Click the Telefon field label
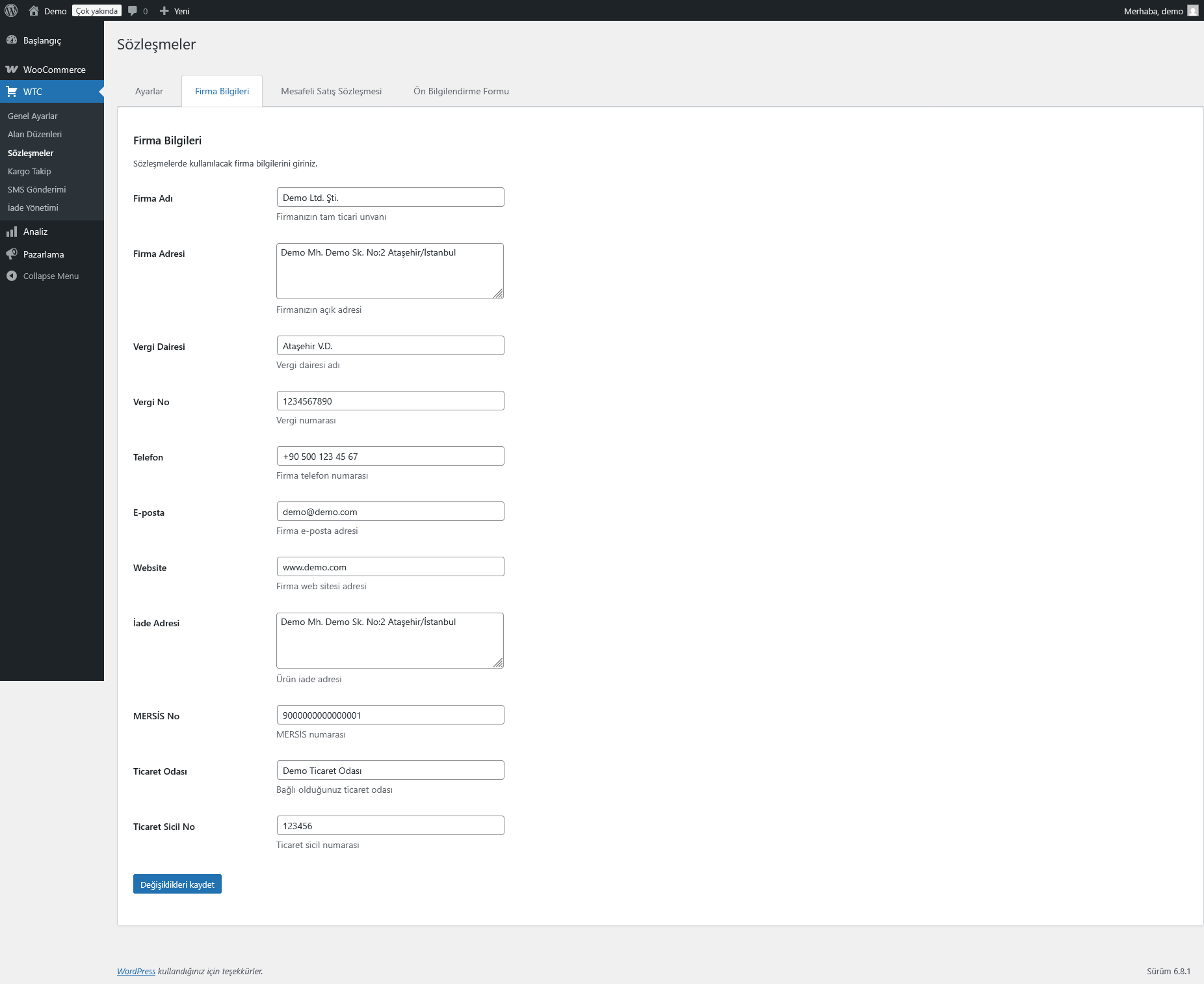This screenshot has width=1204, height=984. 148,457
